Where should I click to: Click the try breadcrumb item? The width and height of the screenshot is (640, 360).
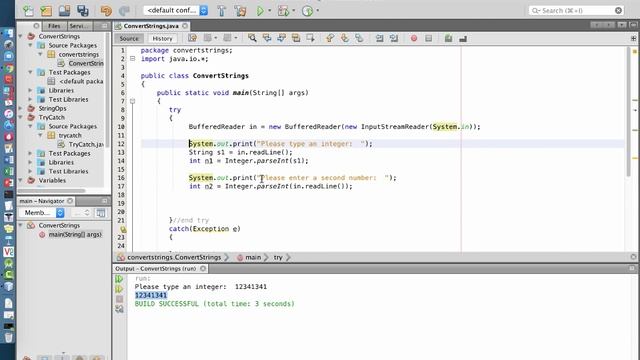[x=278, y=257]
